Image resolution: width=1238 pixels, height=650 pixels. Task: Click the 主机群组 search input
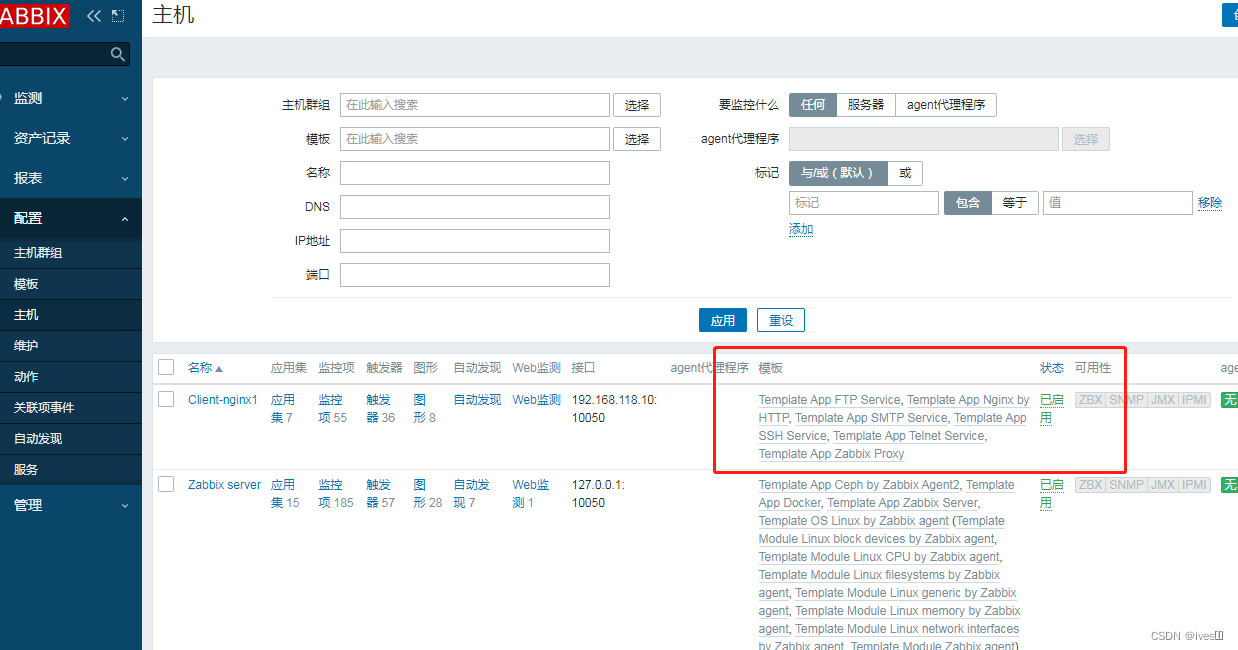(475, 105)
